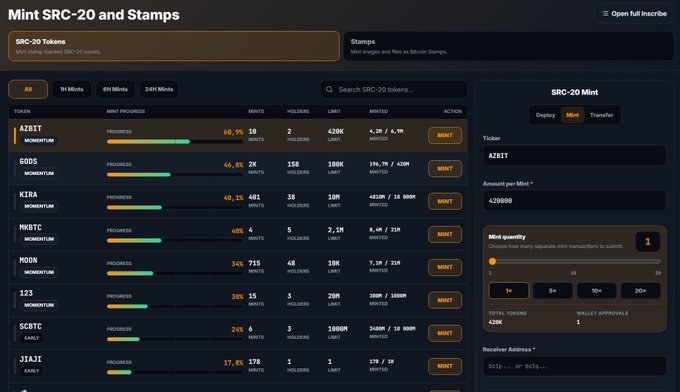Choose 1× mint quantity preset
The width and height of the screenshot is (680, 392).
point(509,291)
